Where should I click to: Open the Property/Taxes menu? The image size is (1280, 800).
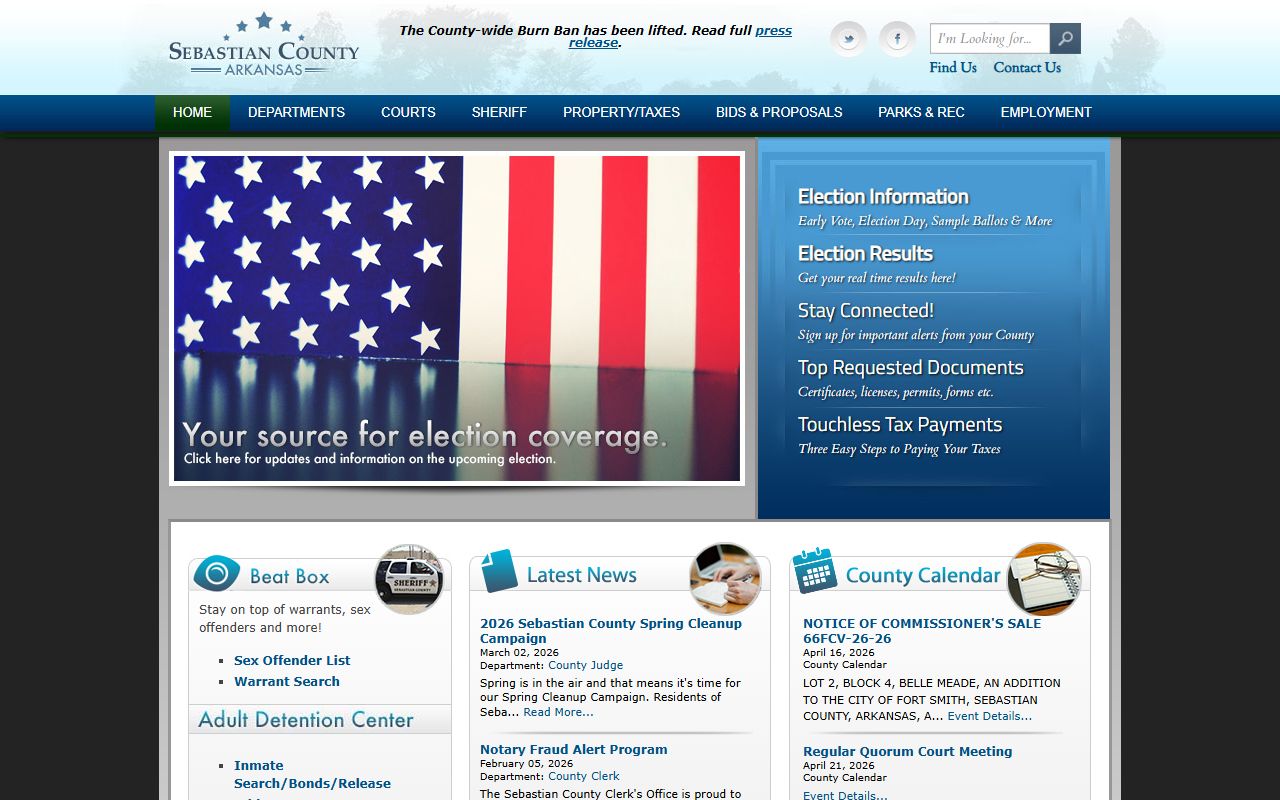(621, 112)
